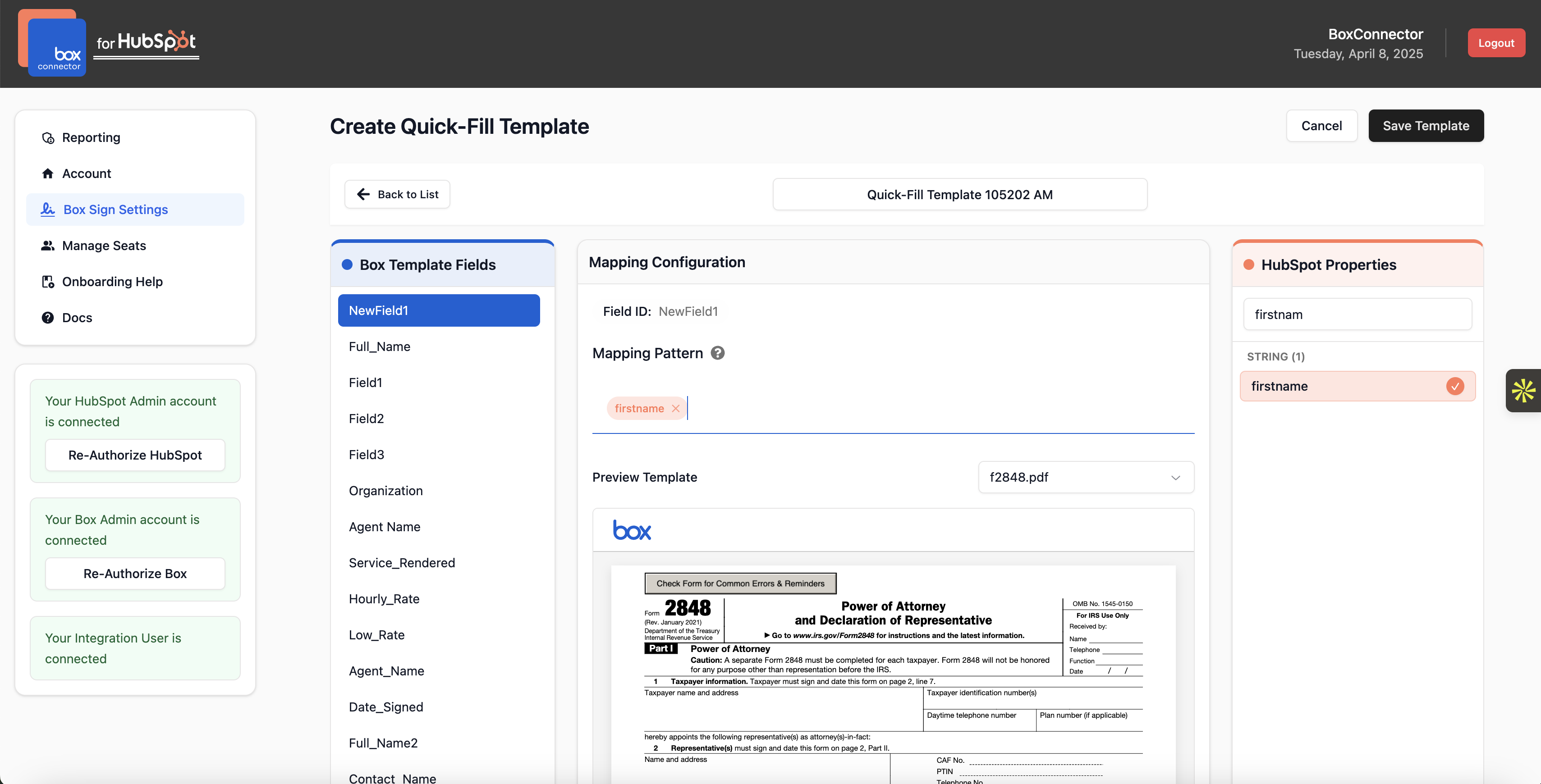Select the Low_Rate template field

439,635
